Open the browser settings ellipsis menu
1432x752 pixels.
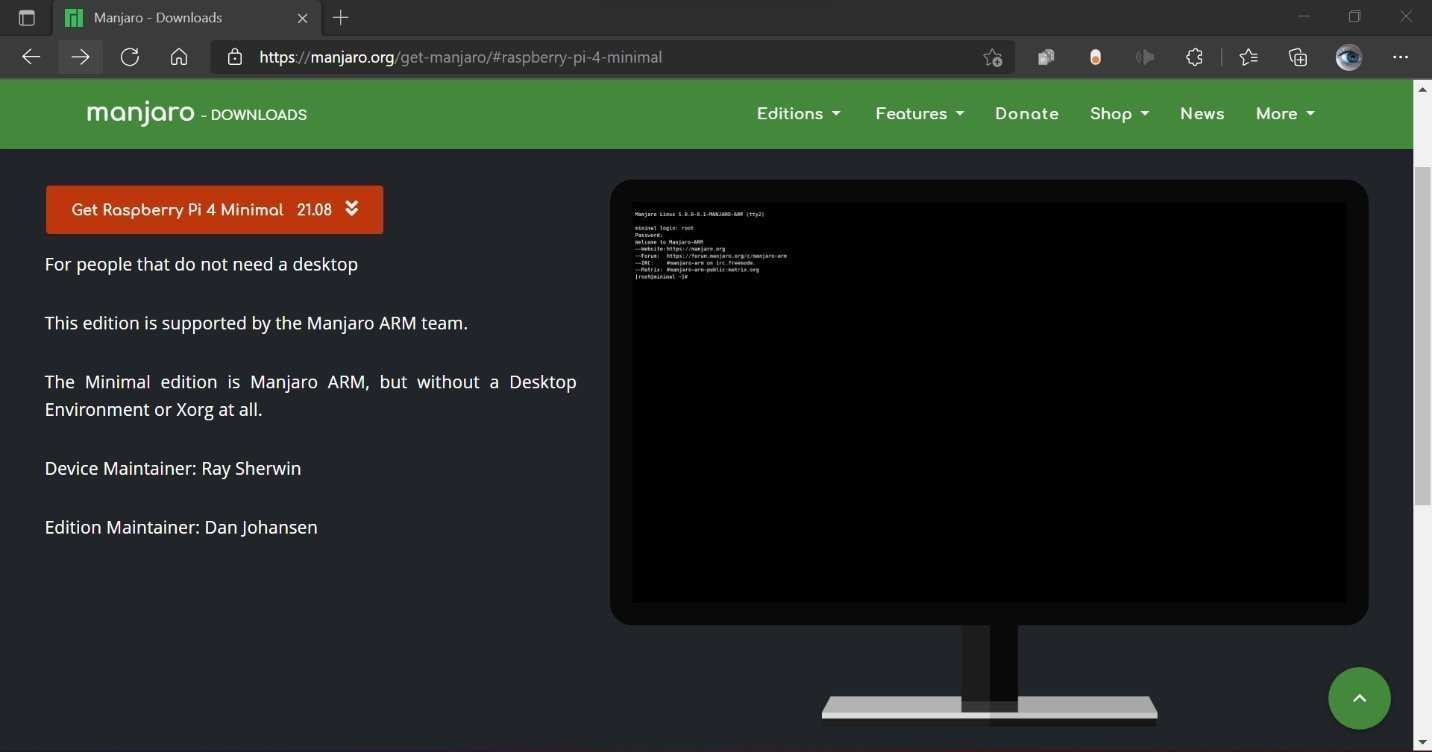1400,57
